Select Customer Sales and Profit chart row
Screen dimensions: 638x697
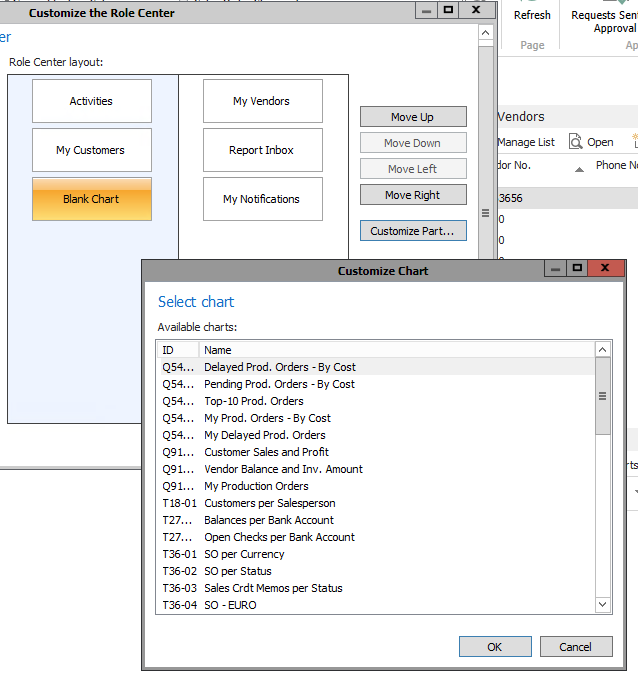(266, 452)
